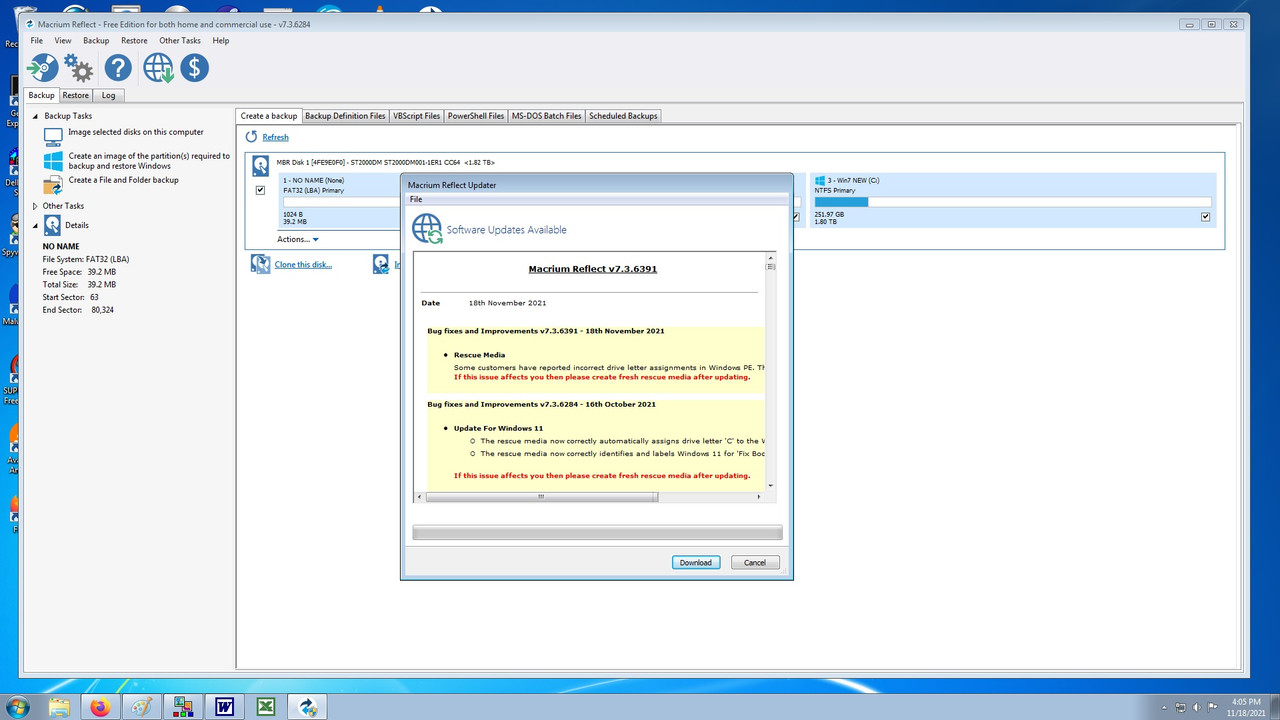Open the Scheduled Backups tab

click(623, 116)
